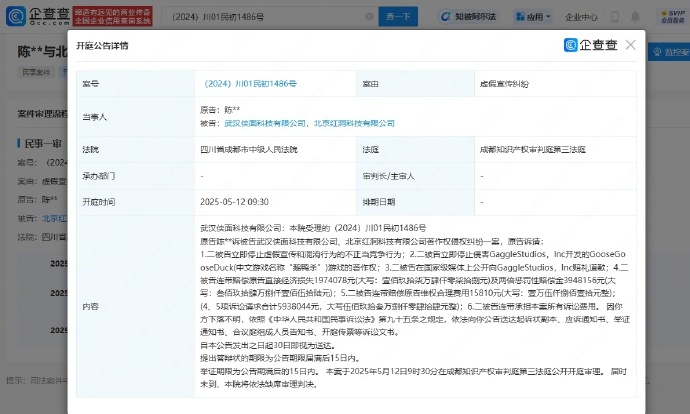Click the Qcc logo in the header

(38, 16)
